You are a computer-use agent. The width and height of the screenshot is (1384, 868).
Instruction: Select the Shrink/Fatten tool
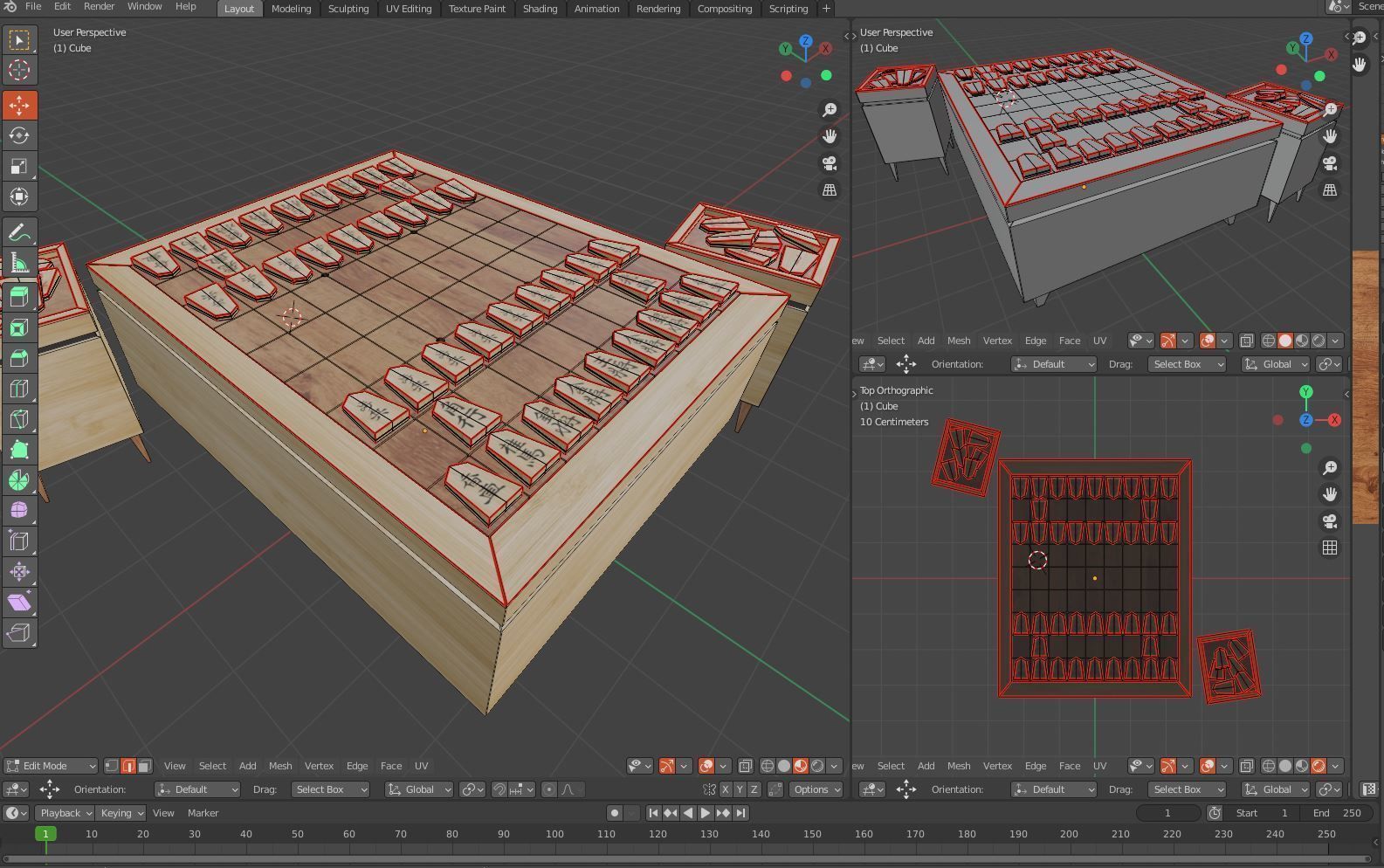tap(19, 572)
